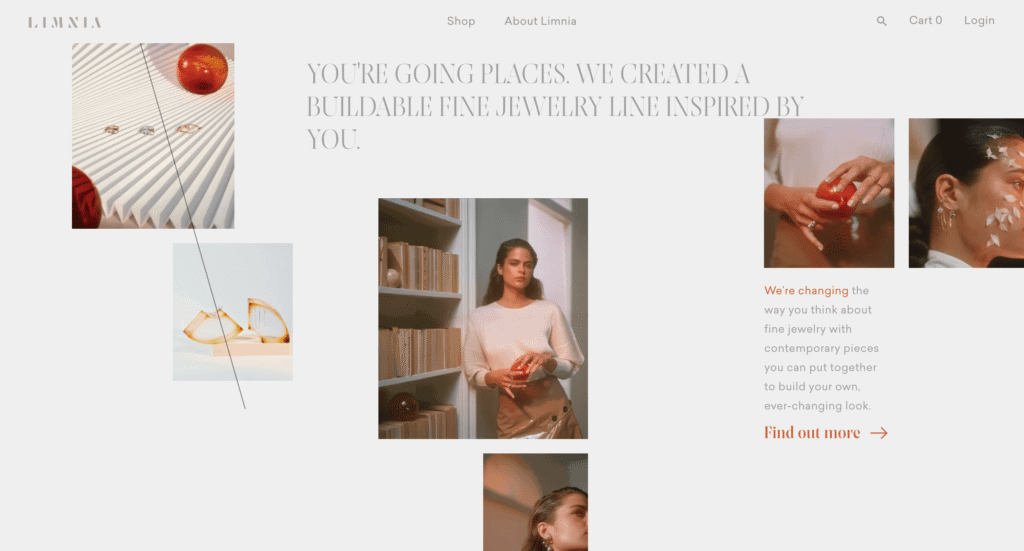Click the 'We're changing' highlighted text
Screen dimensions: 1024x551
coord(806,291)
